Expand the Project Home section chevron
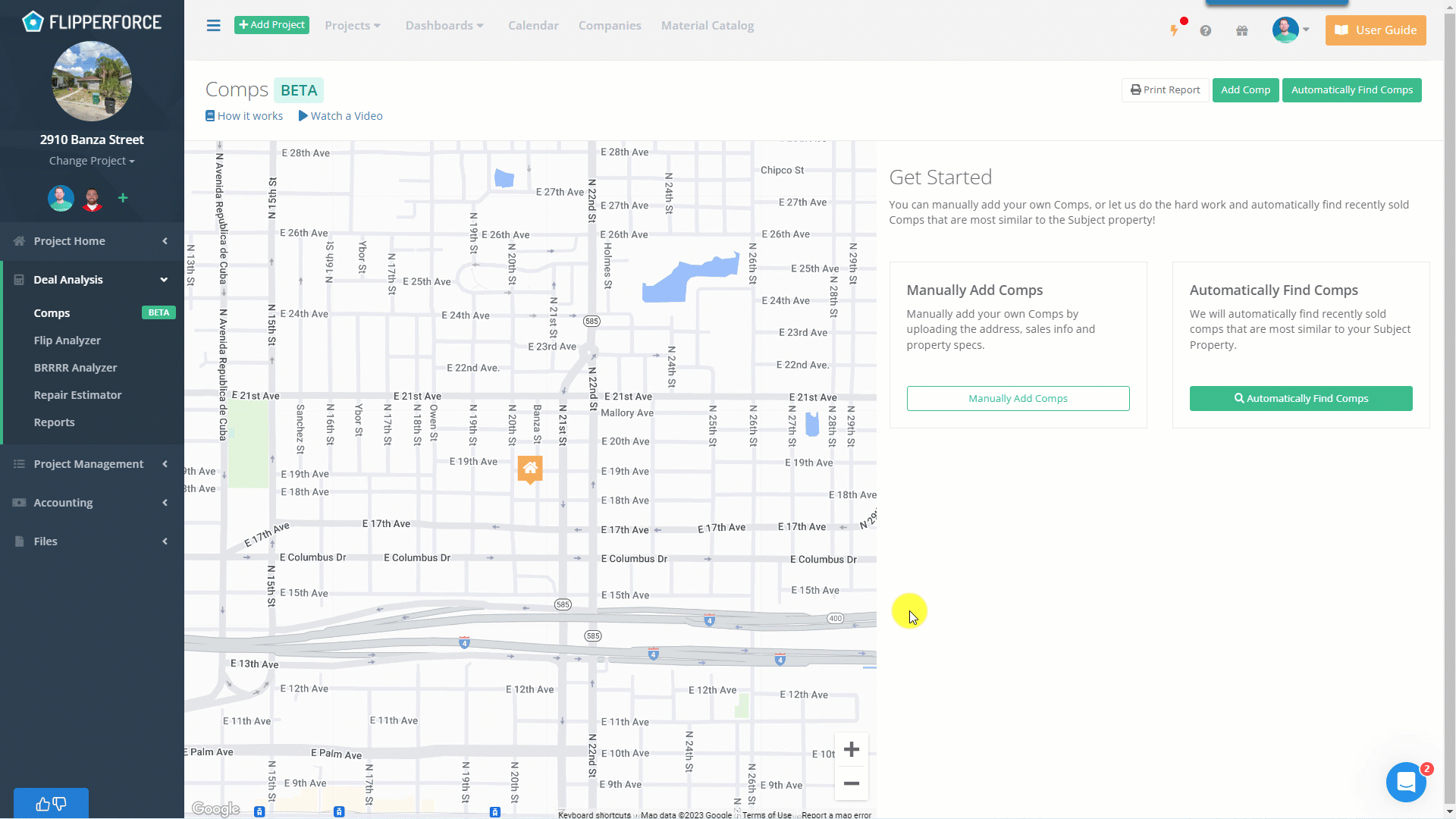This screenshot has width=1456, height=819. (x=165, y=241)
